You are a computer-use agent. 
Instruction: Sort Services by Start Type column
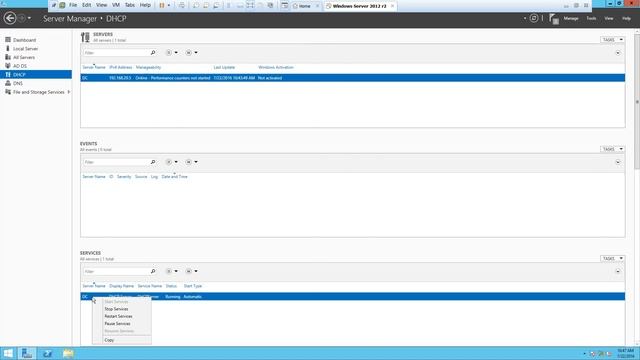(193, 286)
